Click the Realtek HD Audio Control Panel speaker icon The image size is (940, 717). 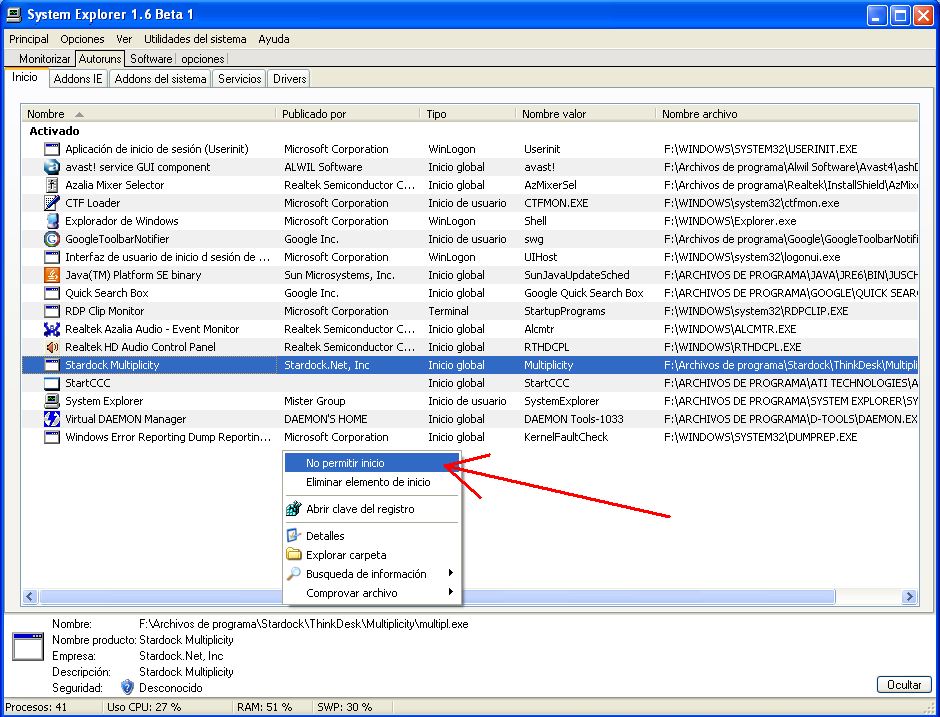pyautogui.click(x=52, y=347)
